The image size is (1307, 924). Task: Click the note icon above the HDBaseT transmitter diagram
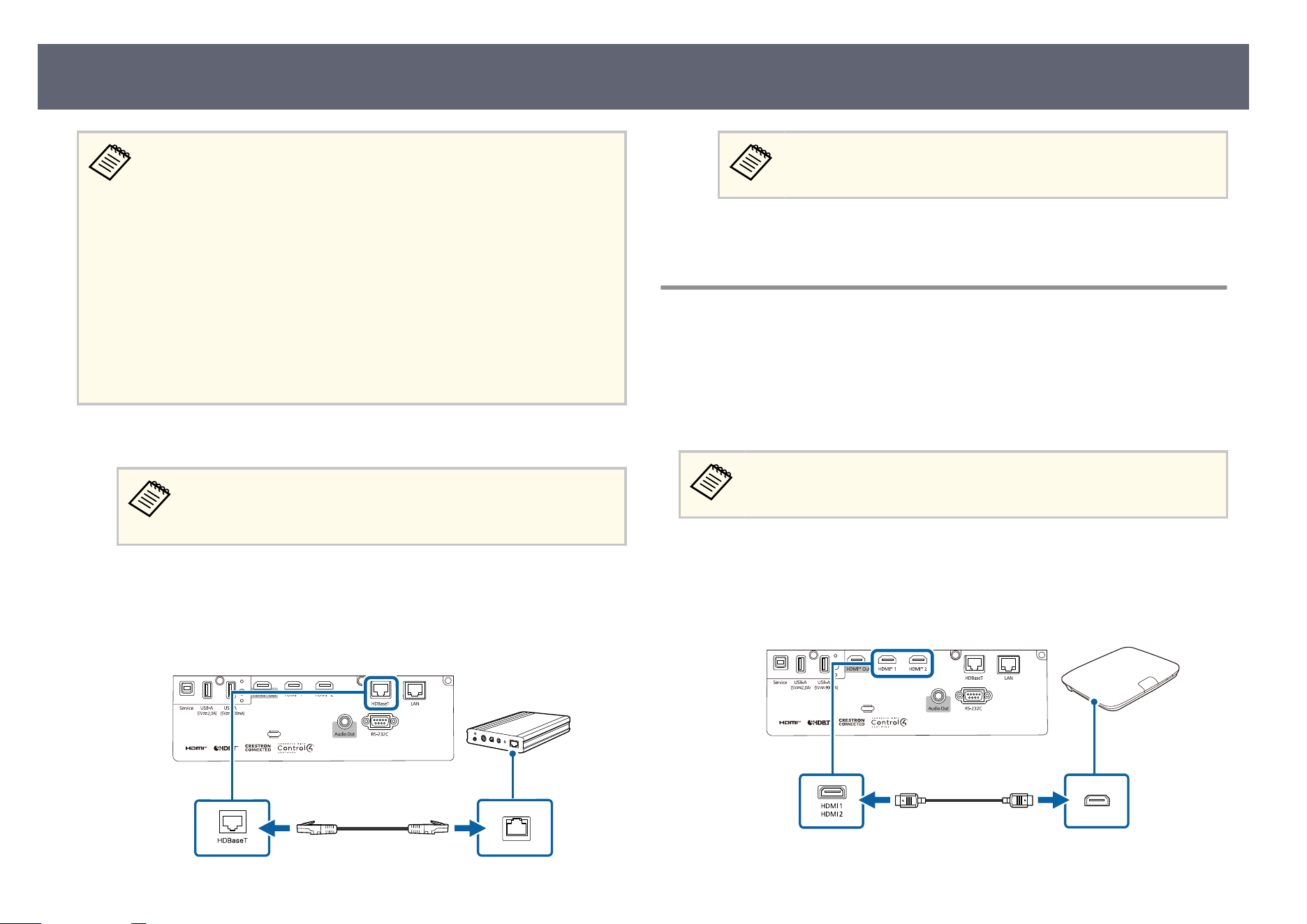(x=151, y=499)
